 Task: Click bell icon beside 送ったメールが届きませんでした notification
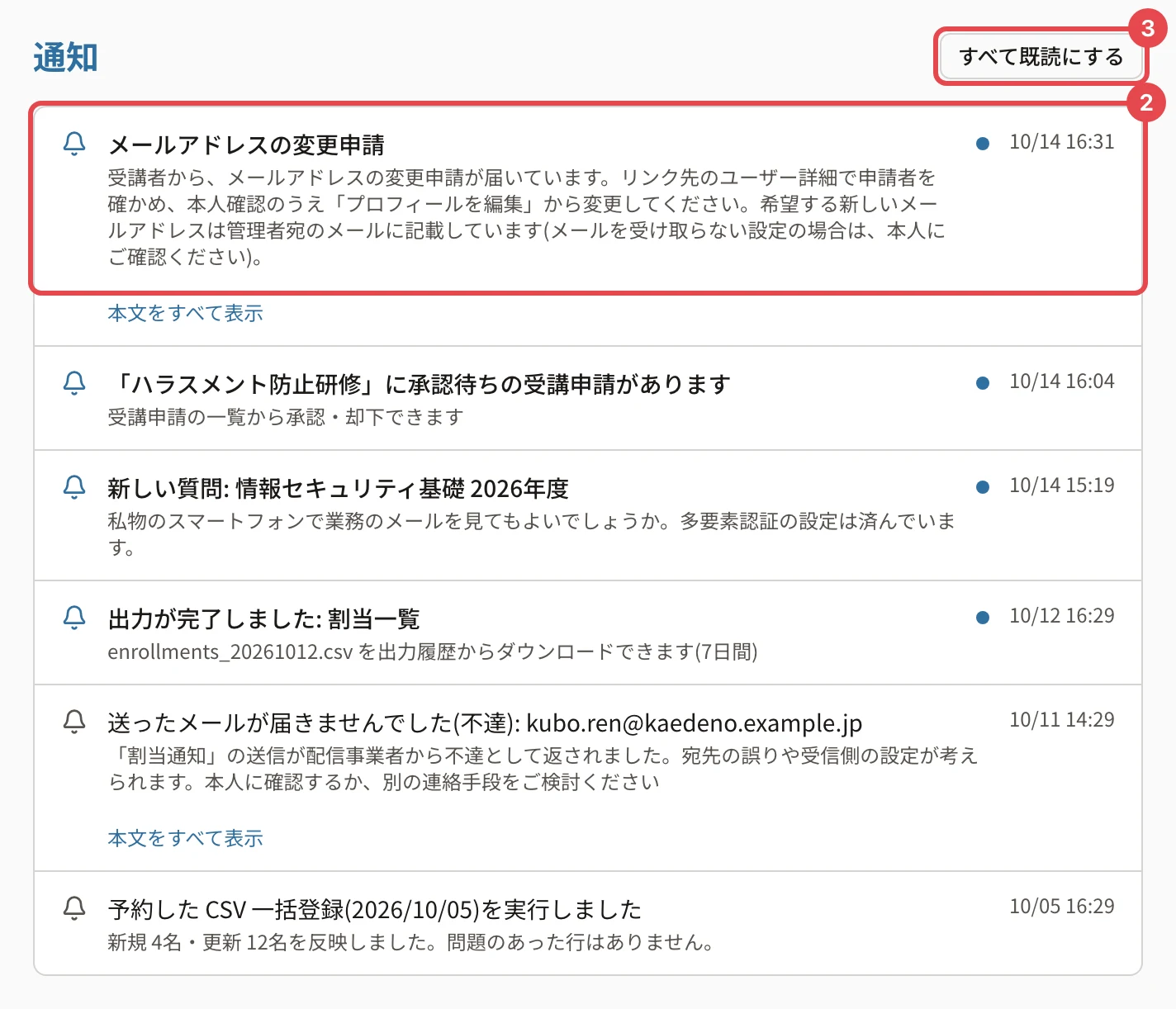tap(74, 722)
